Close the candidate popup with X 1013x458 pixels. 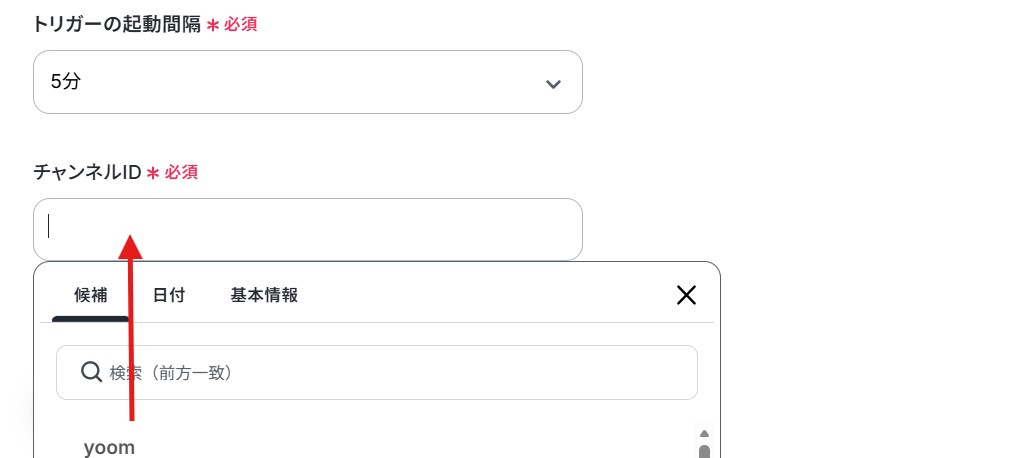pyautogui.click(x=686, y=295)
